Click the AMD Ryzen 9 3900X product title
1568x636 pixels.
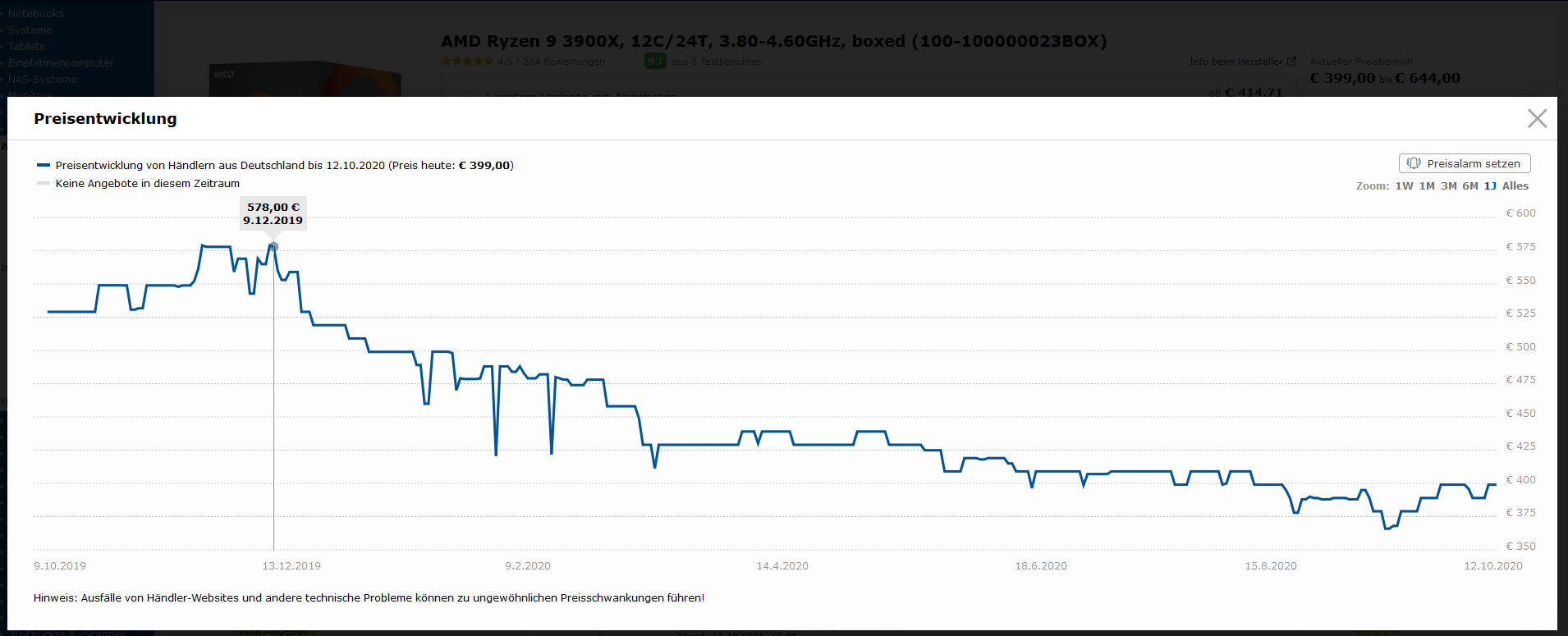[x=773, y=41]
